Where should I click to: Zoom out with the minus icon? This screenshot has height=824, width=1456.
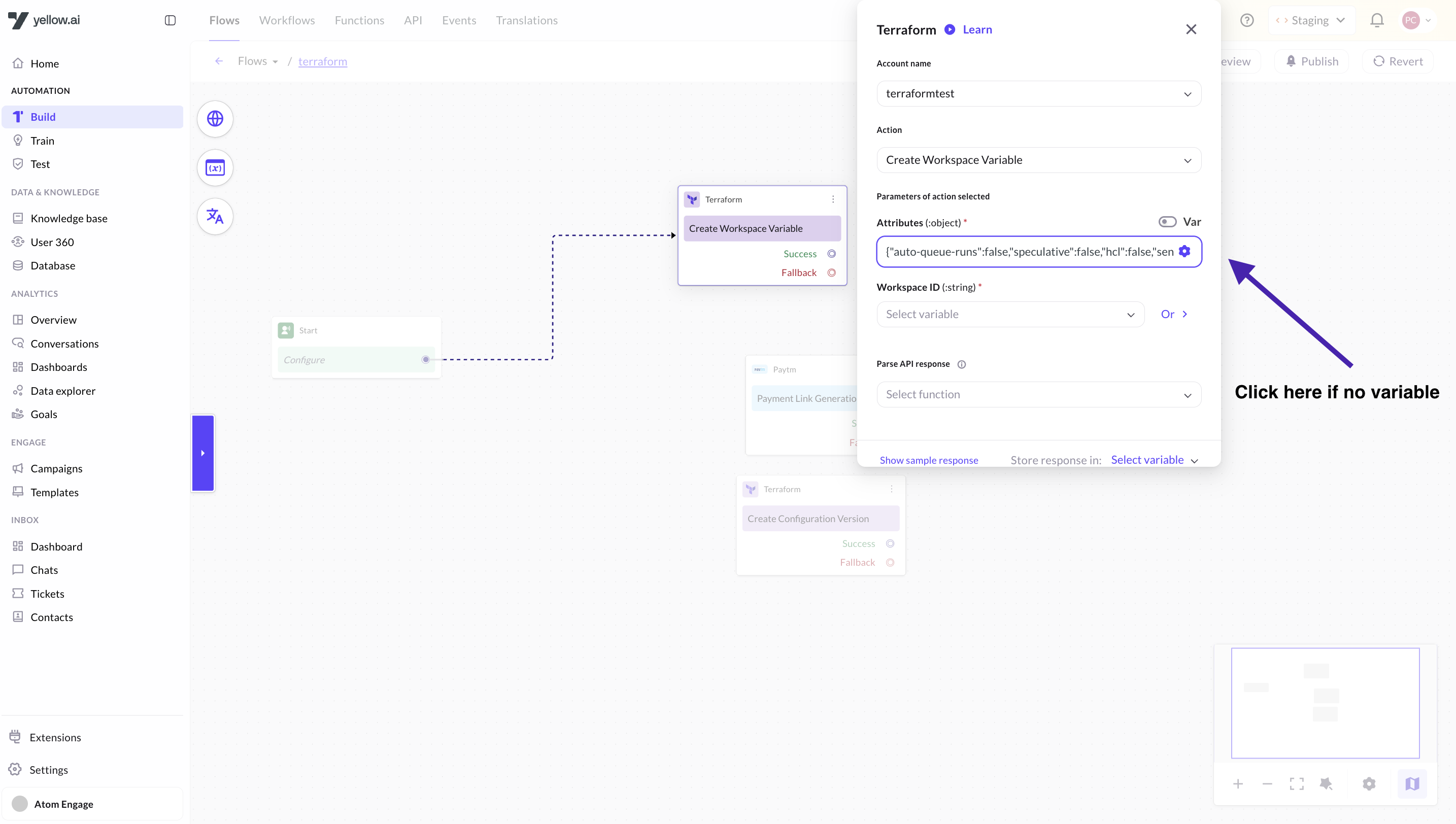click(x=1267, y=784)
